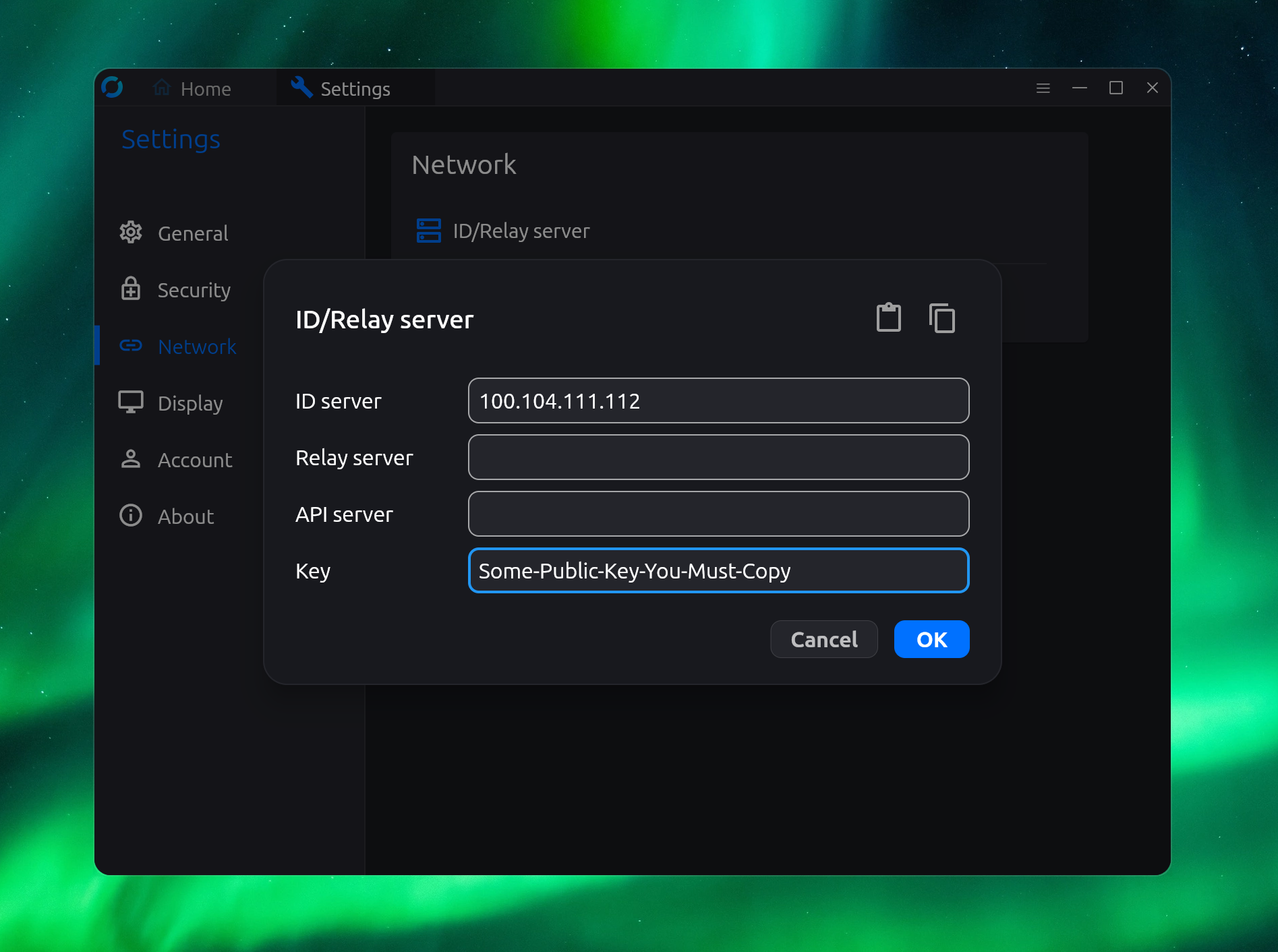Click the RustDesk logo icon
Screen dimensions: 1278x952
click(x=112, y=88)
